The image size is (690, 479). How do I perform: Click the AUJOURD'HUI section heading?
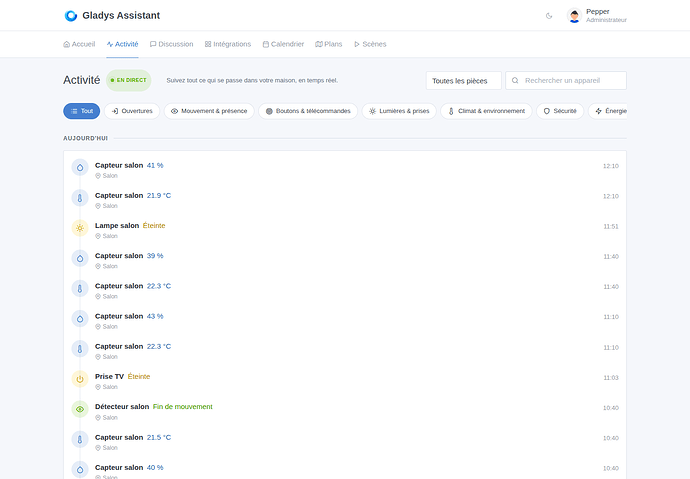coord(85,138)
